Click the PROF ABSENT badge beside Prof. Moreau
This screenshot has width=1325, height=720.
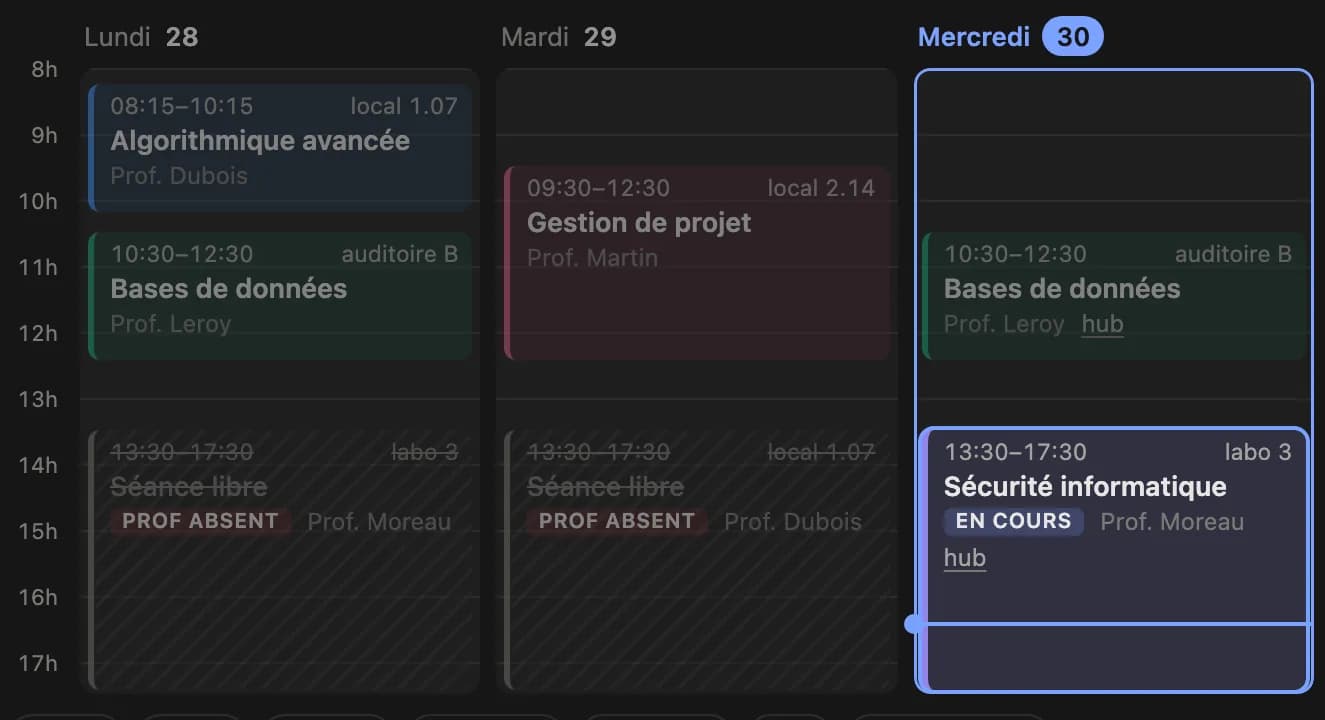(x=200, y=521)
